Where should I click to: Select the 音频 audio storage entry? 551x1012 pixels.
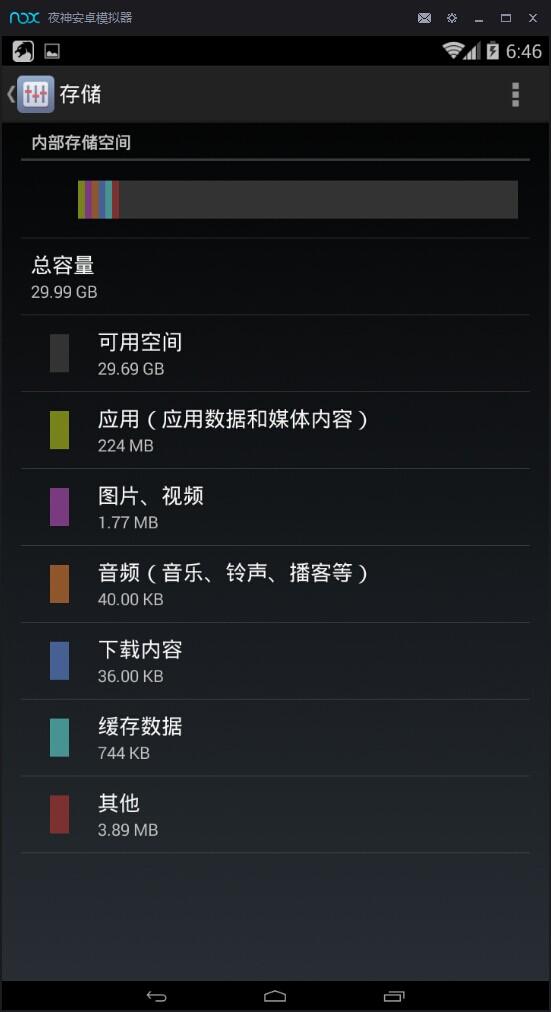276,584
